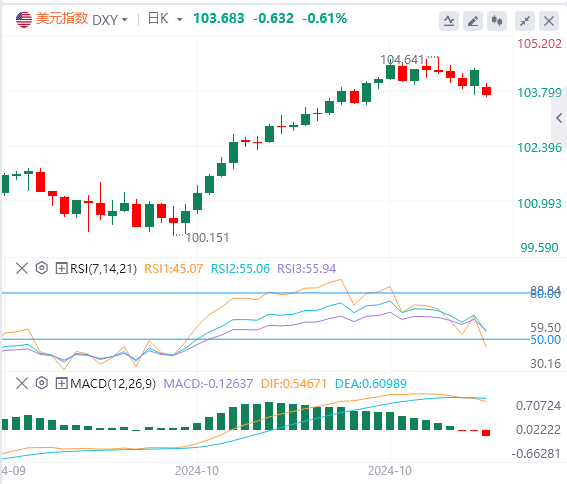Click the RSI(7,14,21) indicator label

(103, 269)
